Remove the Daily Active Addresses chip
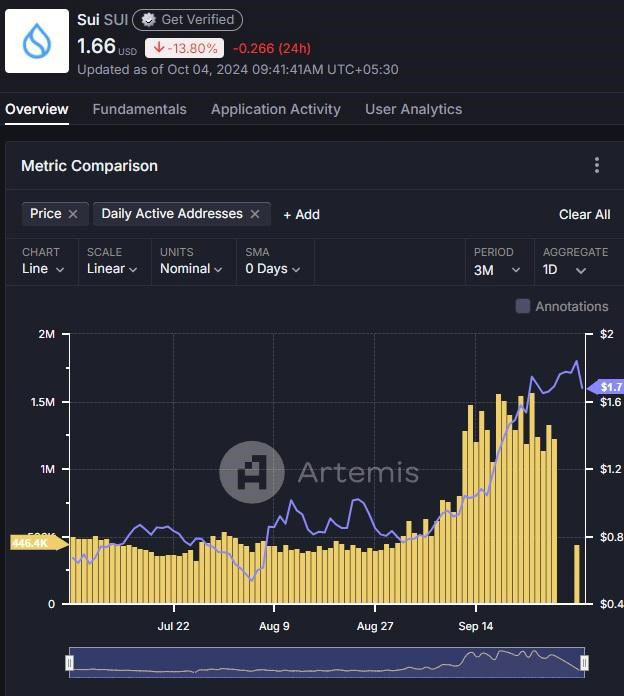 click(x=255, y=214)
